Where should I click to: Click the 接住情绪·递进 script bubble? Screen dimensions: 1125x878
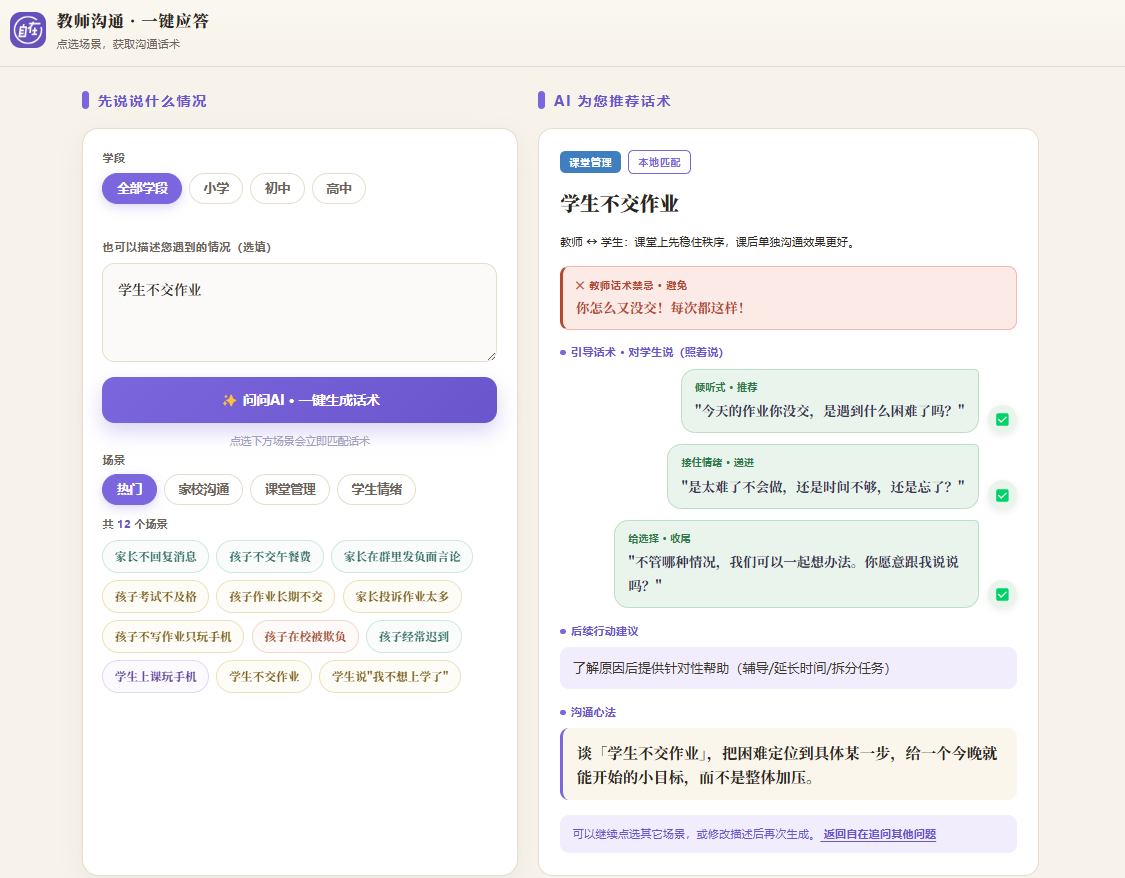point(823,476)
